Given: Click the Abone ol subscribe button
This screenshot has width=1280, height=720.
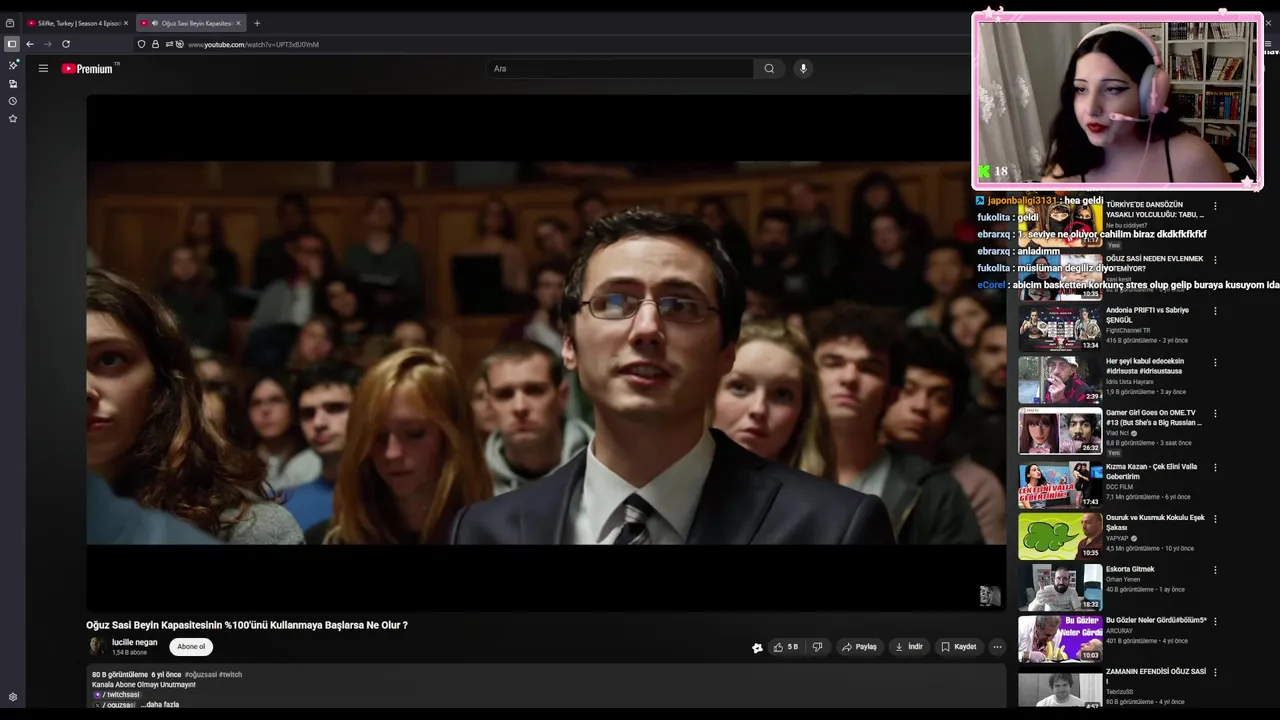Looking at the screenshot, I should [191, 647].
